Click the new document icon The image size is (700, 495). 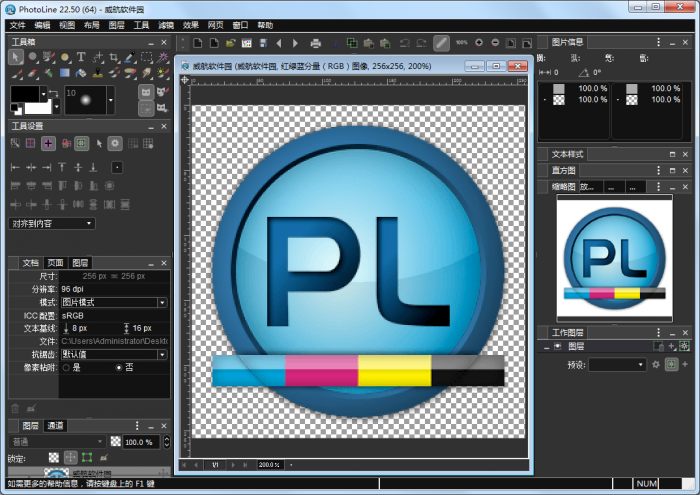pos(198,43)
